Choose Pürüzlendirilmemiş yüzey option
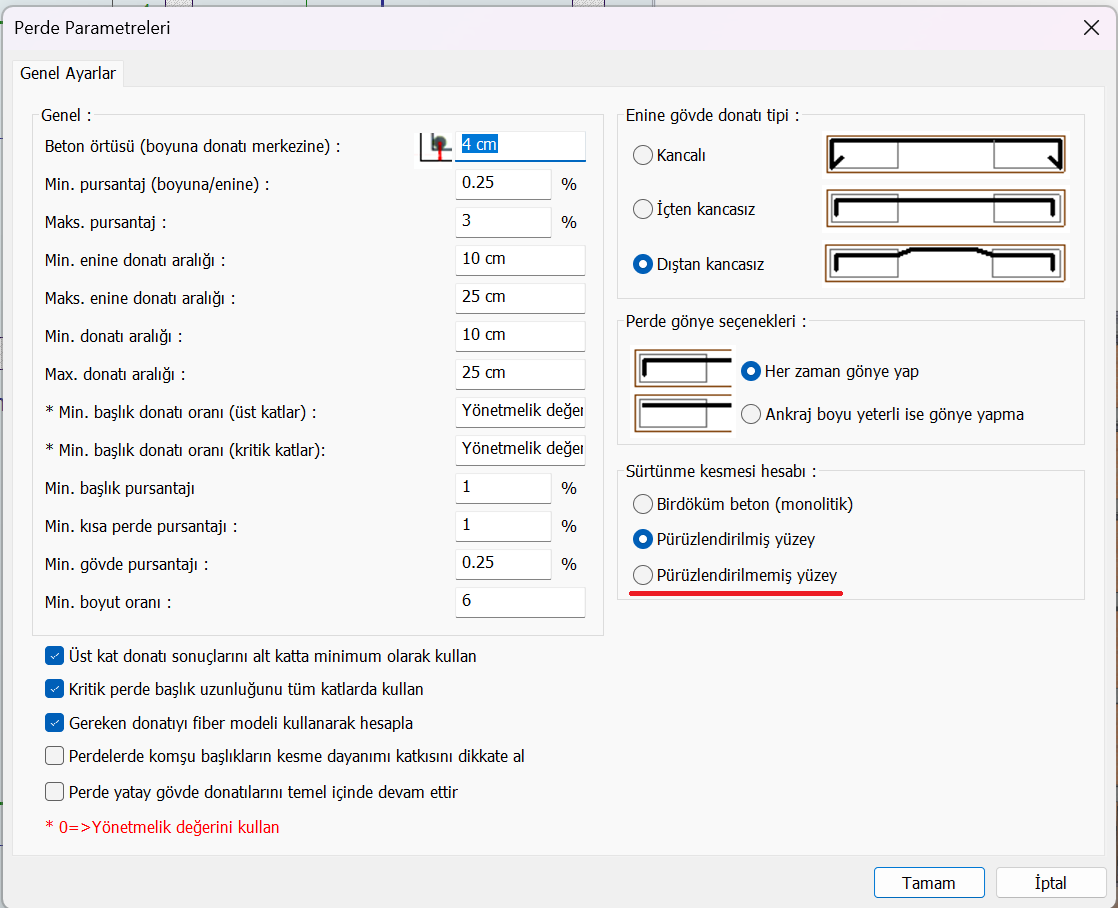 [643, 576]
